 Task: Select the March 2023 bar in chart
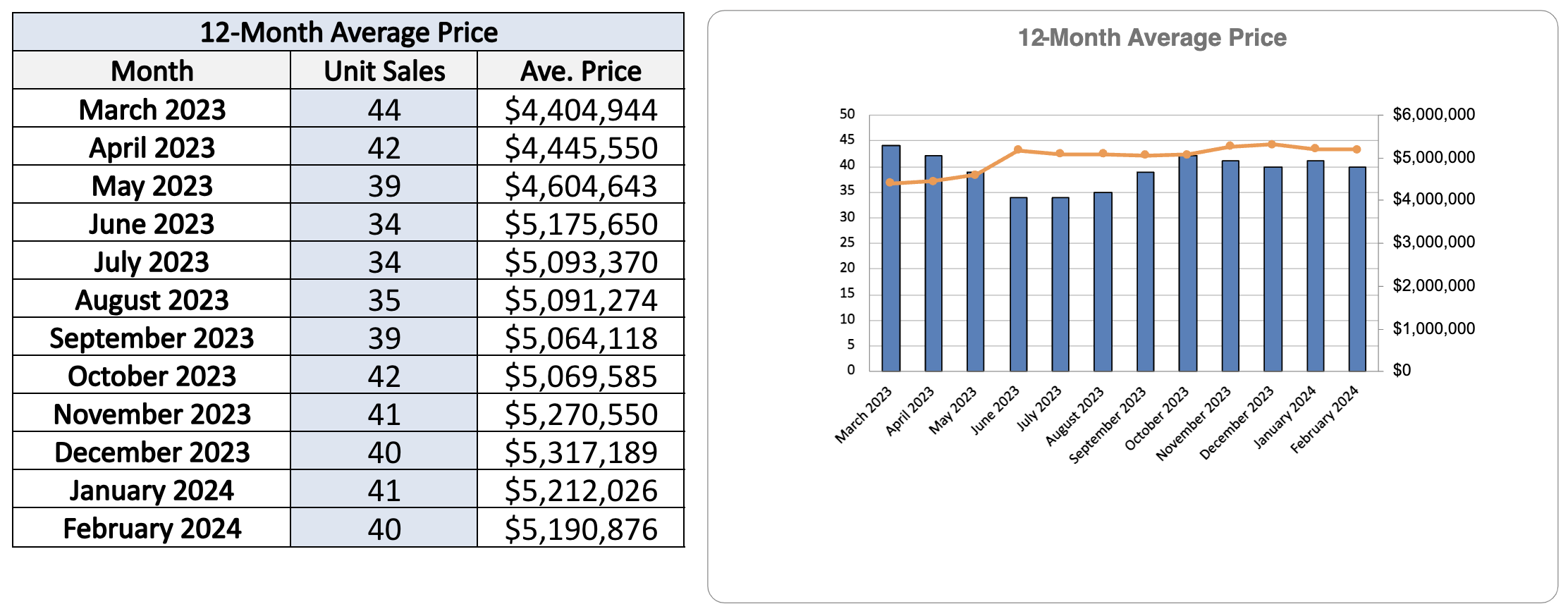point(891,258)
